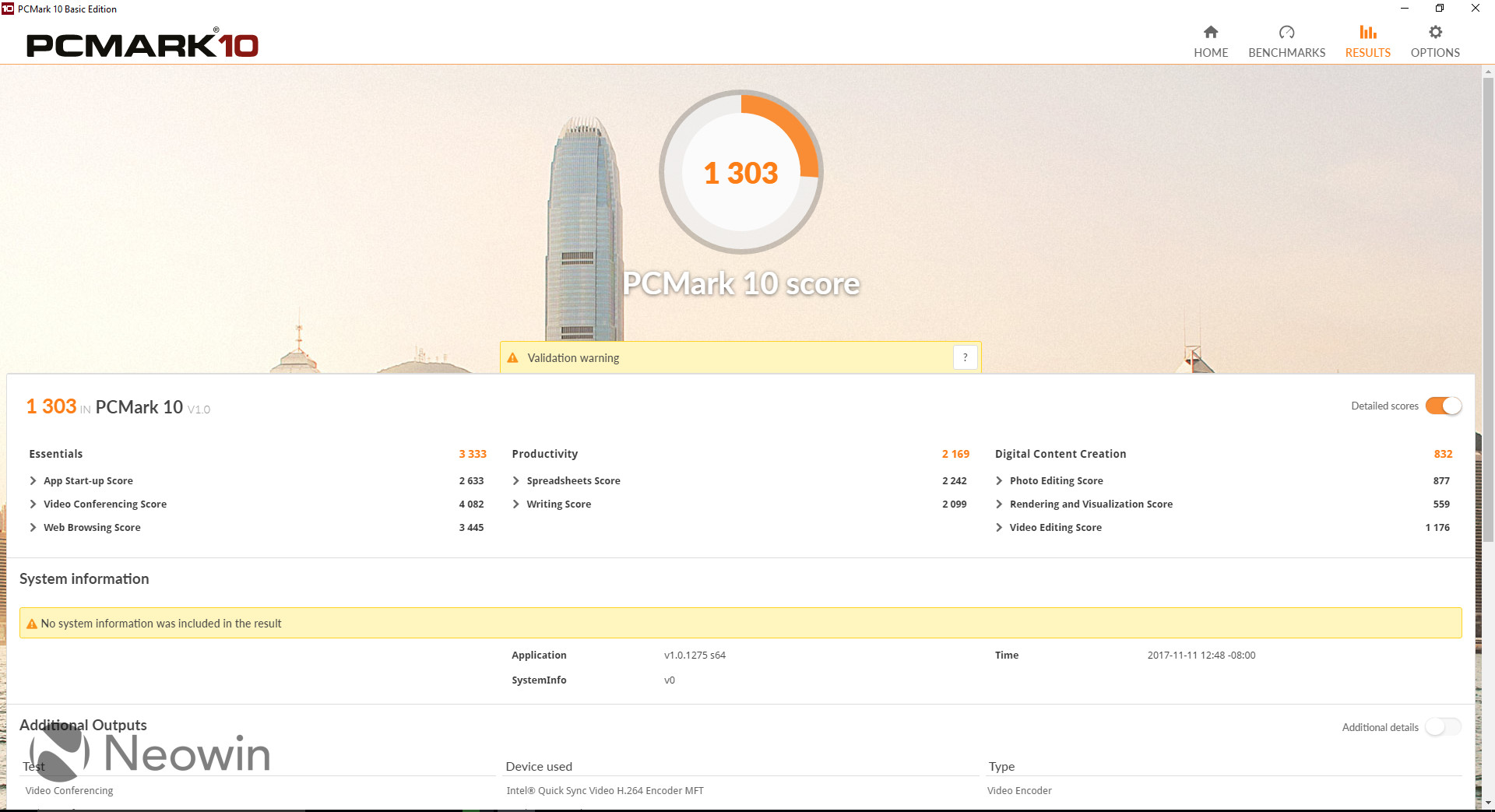The width and height of the screenshot is (1495, 812).
Task: Click the Essentials score 3 333
Action: (x=473, y=454)
